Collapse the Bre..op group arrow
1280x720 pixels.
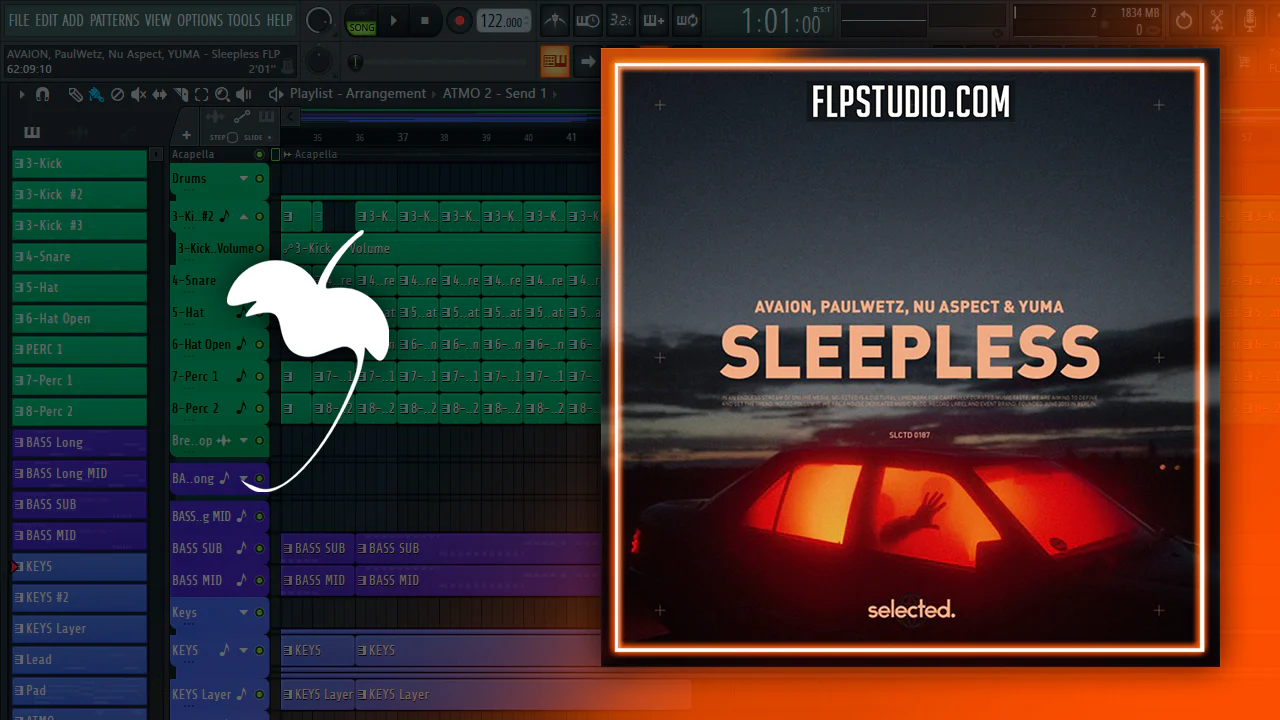click(x=243, y=441)
